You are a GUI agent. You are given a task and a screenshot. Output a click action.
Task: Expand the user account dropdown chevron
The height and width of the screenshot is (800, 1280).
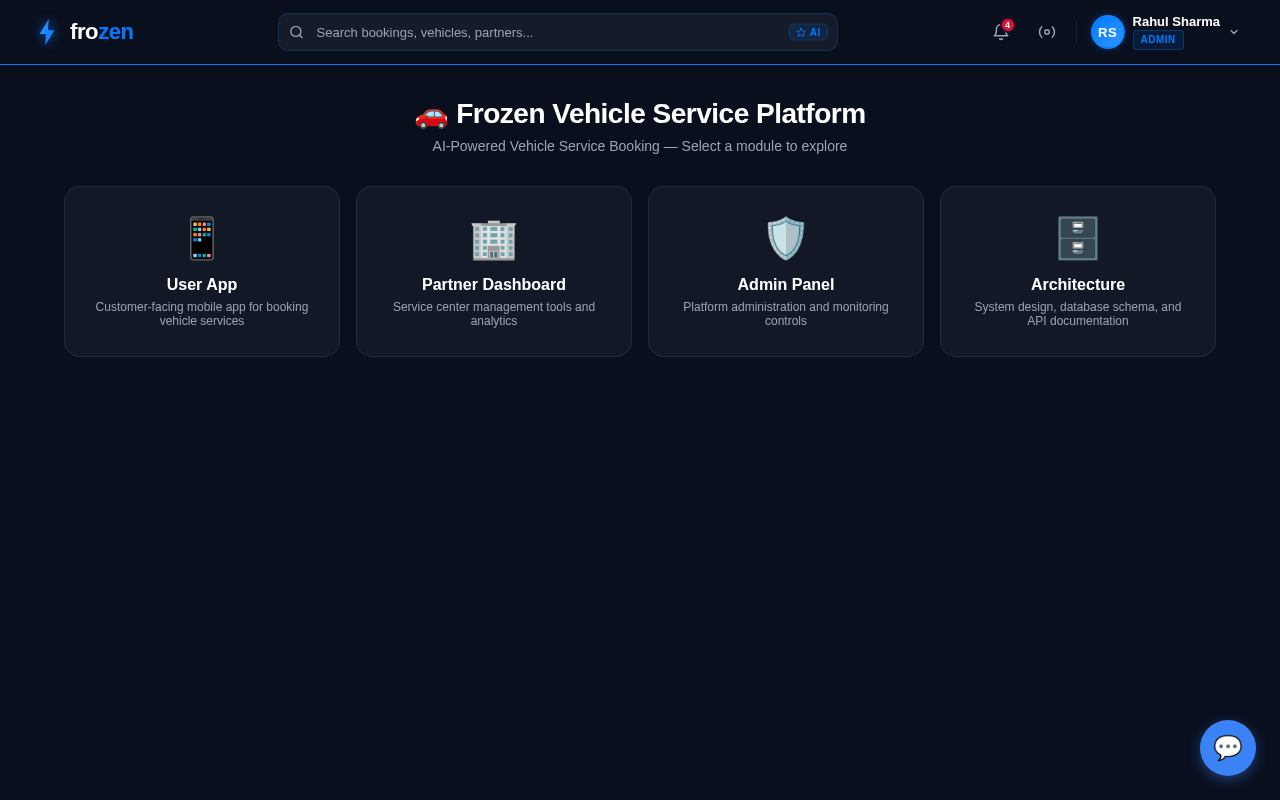(x=1233, y=32)
